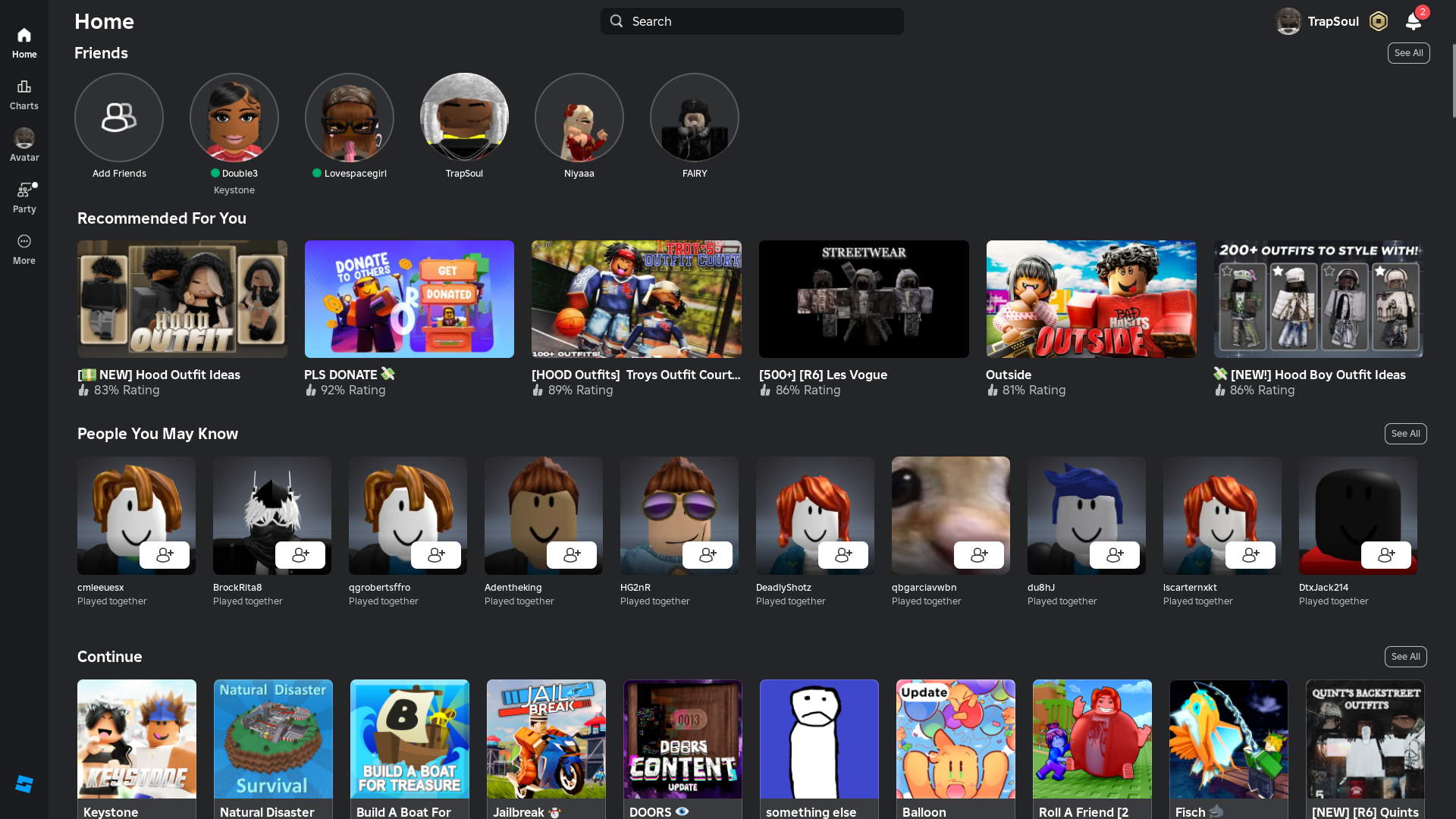Open the notifications bell
1456x819 pixels.
pyautogui.click(x=1414, y=21)
